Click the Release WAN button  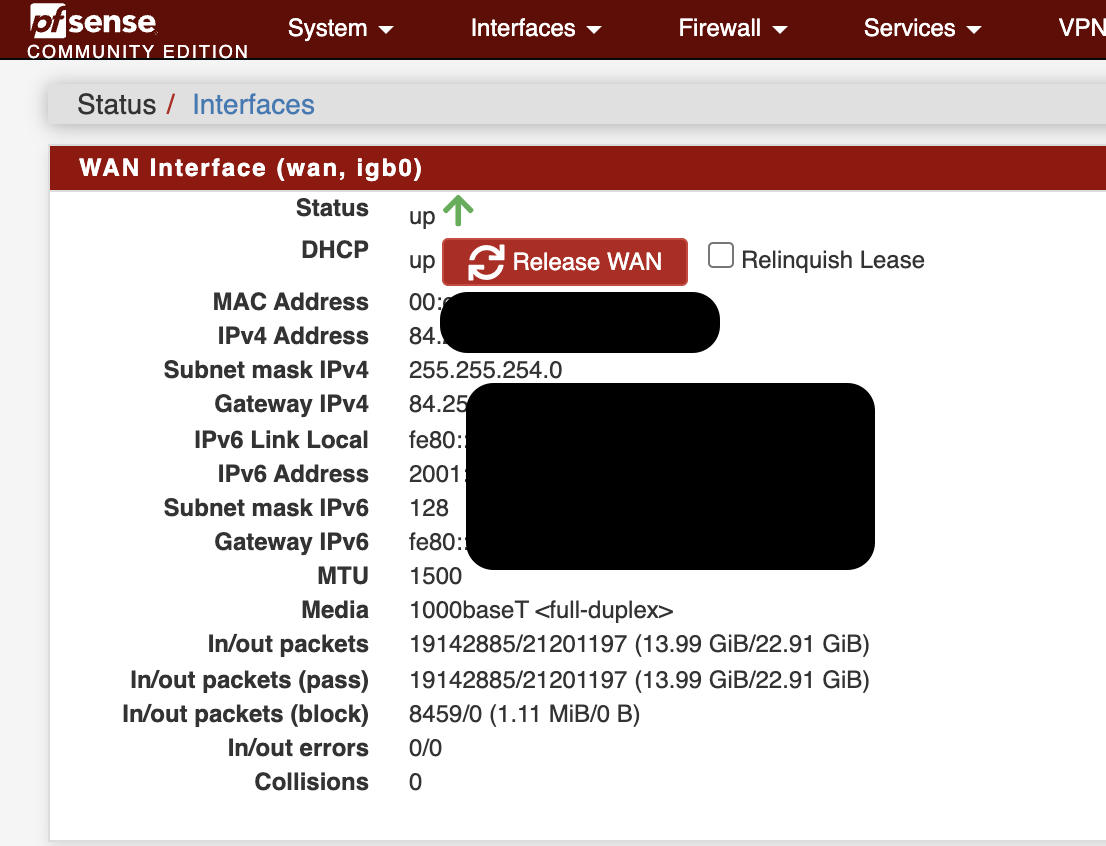[x=564, y=262]
